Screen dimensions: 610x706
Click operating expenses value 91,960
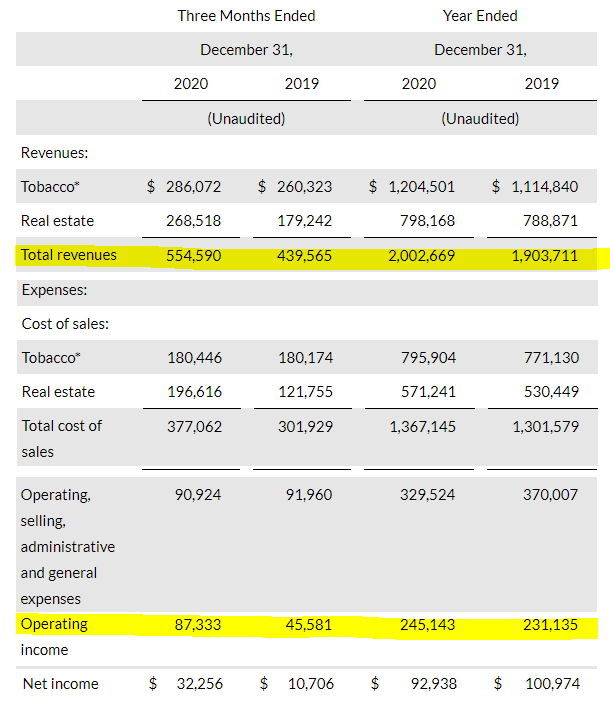click(309, 495)
